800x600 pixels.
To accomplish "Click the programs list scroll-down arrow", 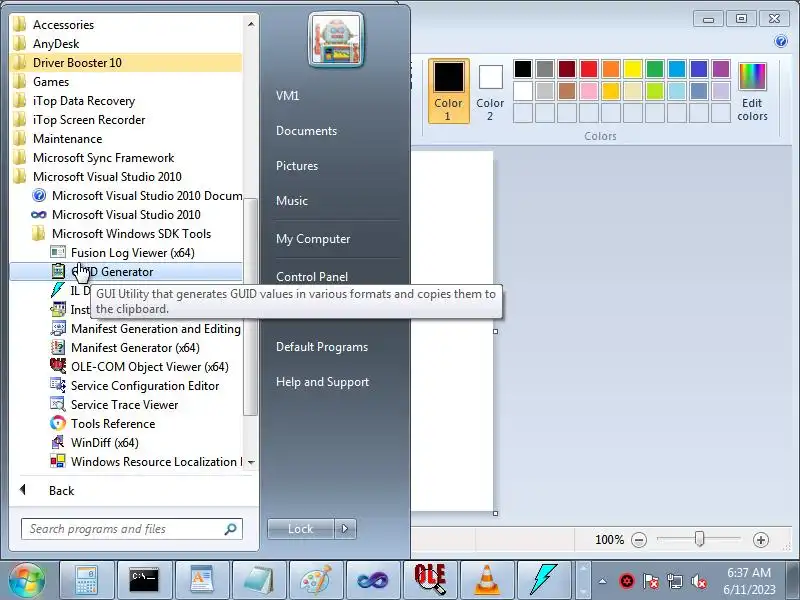I will coord(251,462).
